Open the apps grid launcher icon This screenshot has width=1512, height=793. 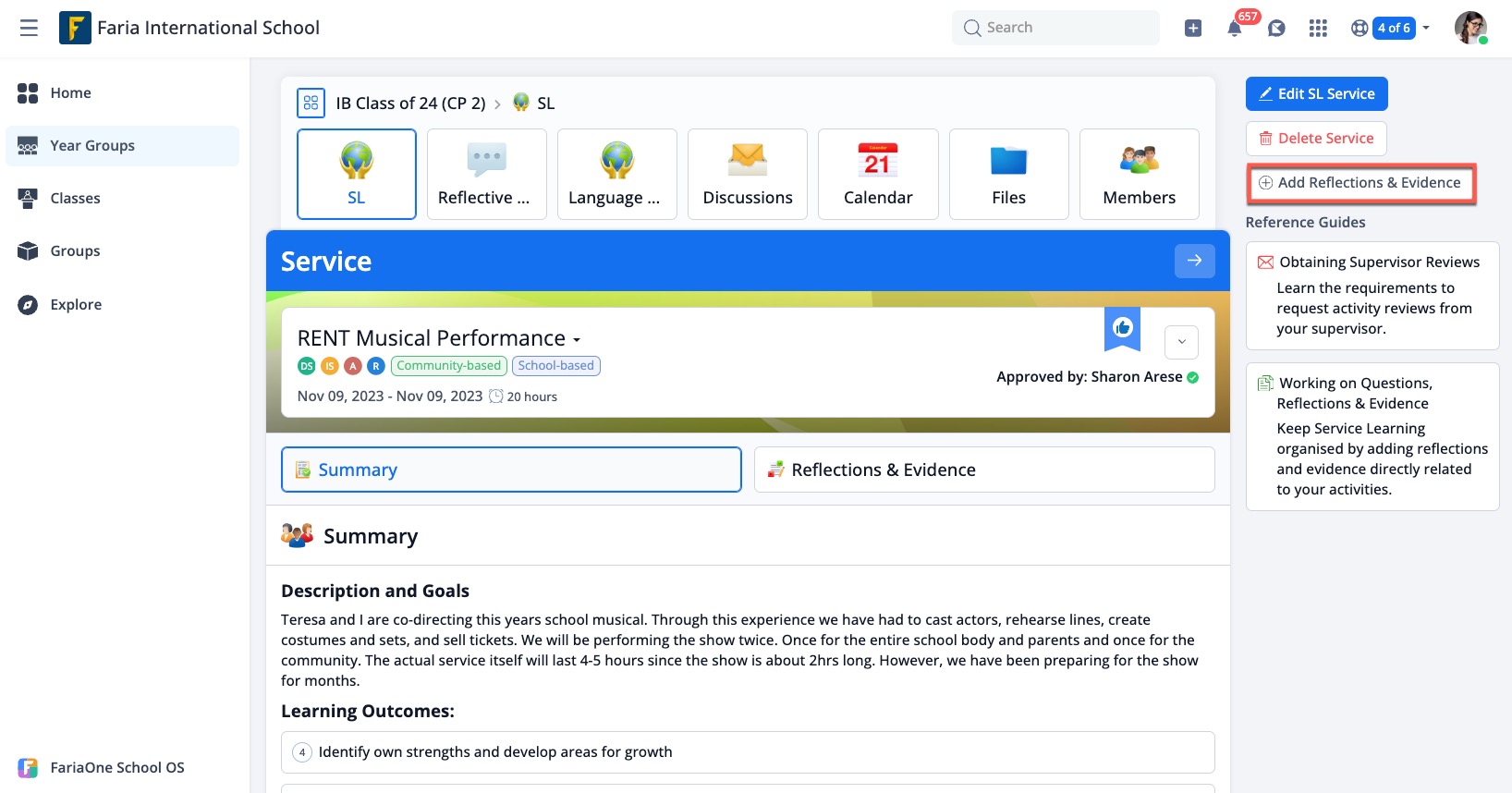tap(1318, 29)
